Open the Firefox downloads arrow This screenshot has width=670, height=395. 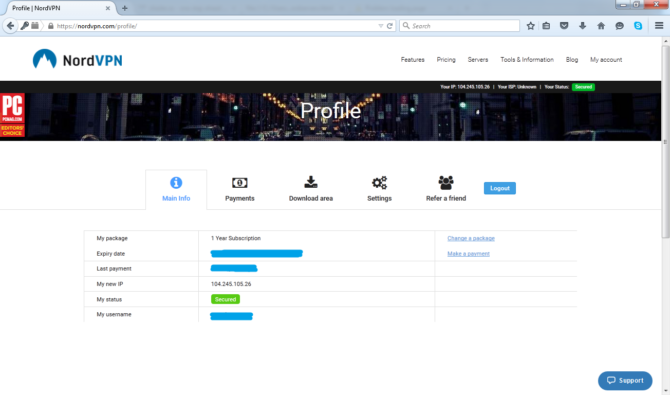(582, 26)
